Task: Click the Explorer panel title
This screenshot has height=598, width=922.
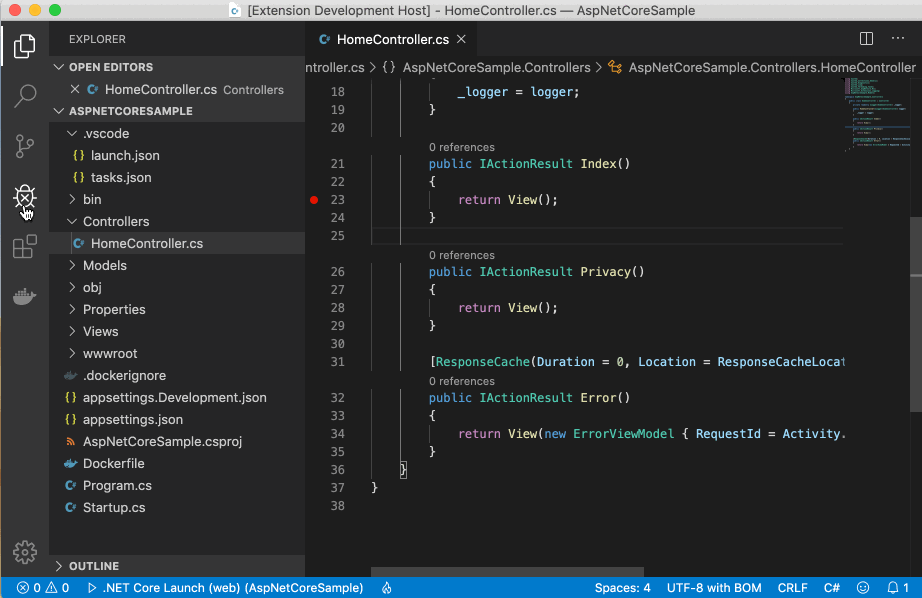Action: pyautogui.click(x=97, y=39)
